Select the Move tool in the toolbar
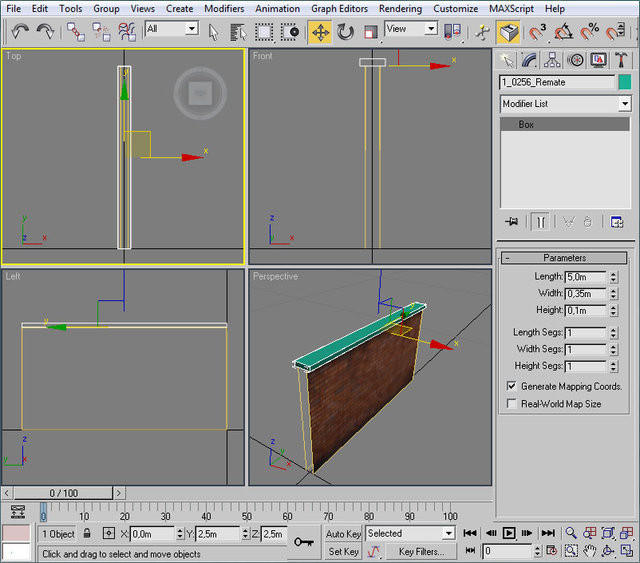 [x=320, y=32]
